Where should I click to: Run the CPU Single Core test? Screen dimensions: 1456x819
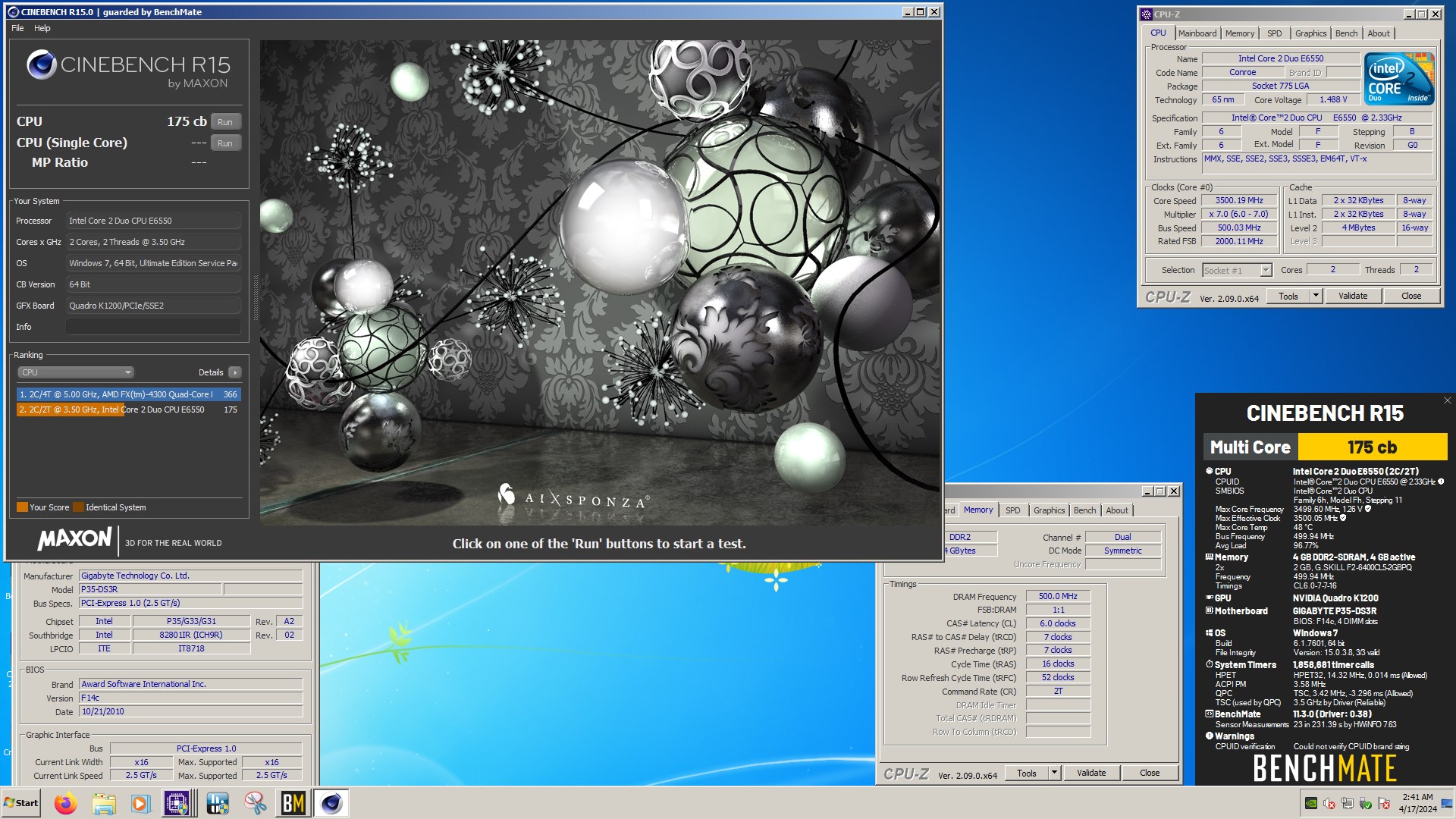coord(225,143)
